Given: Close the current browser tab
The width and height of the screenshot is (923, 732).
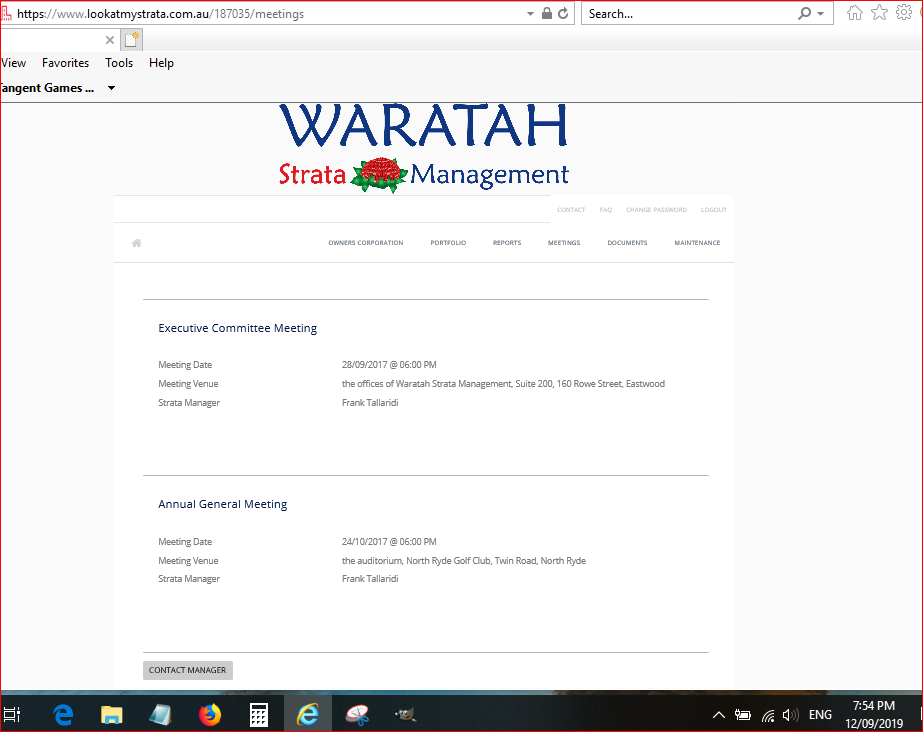Looking at the screenshot, I should pyautogui.click(x=109, y=40).
